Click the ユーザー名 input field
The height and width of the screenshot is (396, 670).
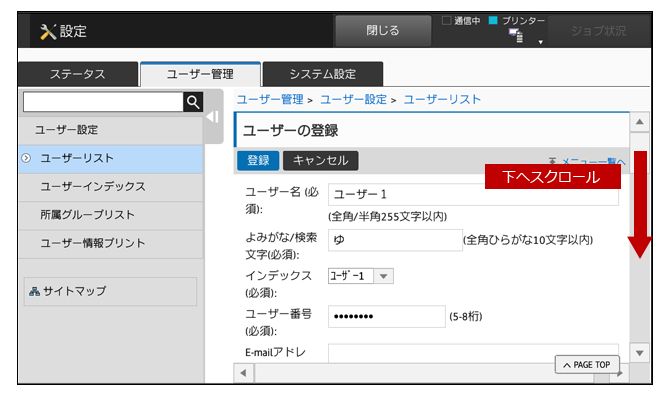473,194
